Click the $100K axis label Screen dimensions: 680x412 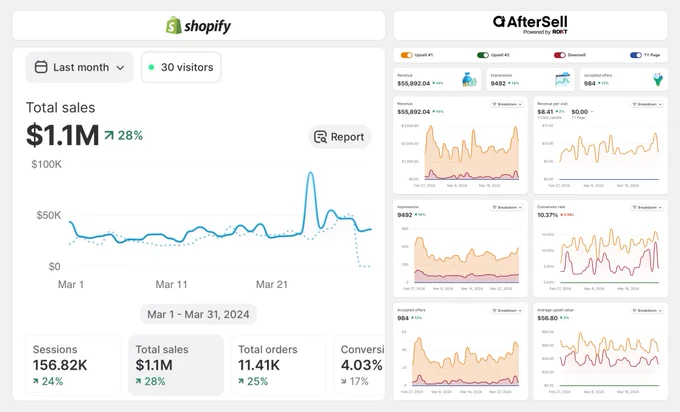pyautogui.click(x=46, y=164)
